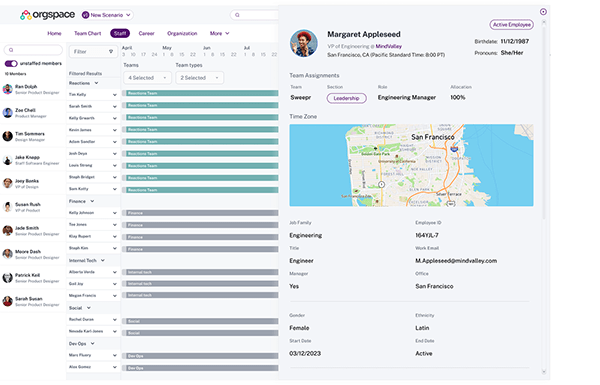Click the Active Employee badge
Viewport: 600px width, 385px height.
(512, 24)
